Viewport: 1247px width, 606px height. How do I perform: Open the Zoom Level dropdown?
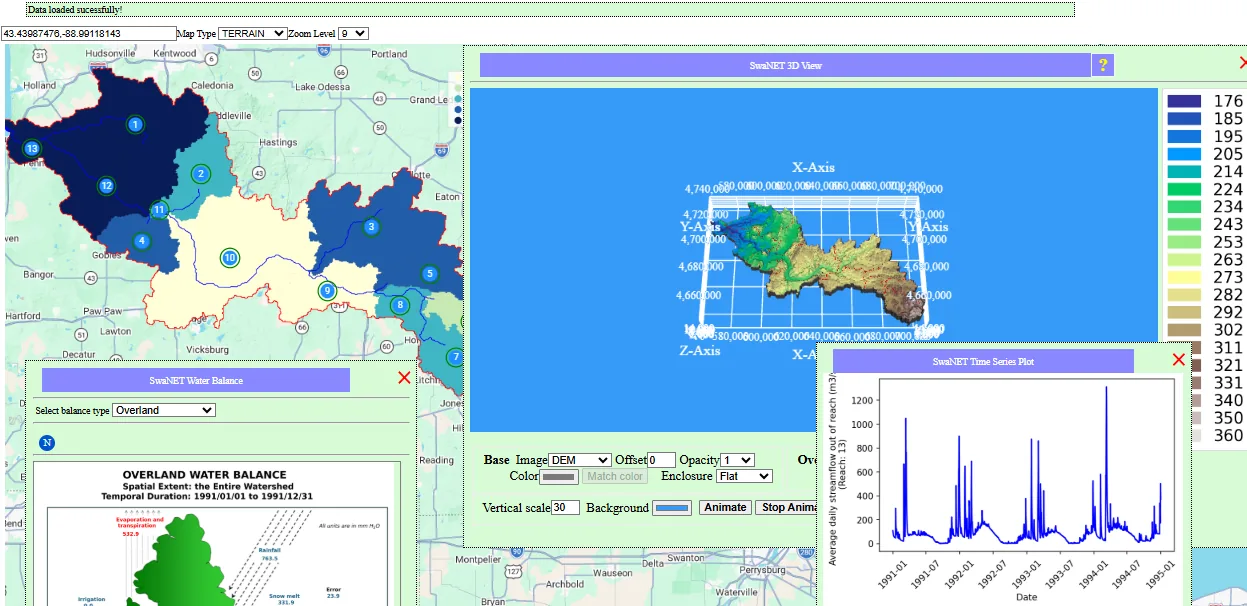pos(353,33)
